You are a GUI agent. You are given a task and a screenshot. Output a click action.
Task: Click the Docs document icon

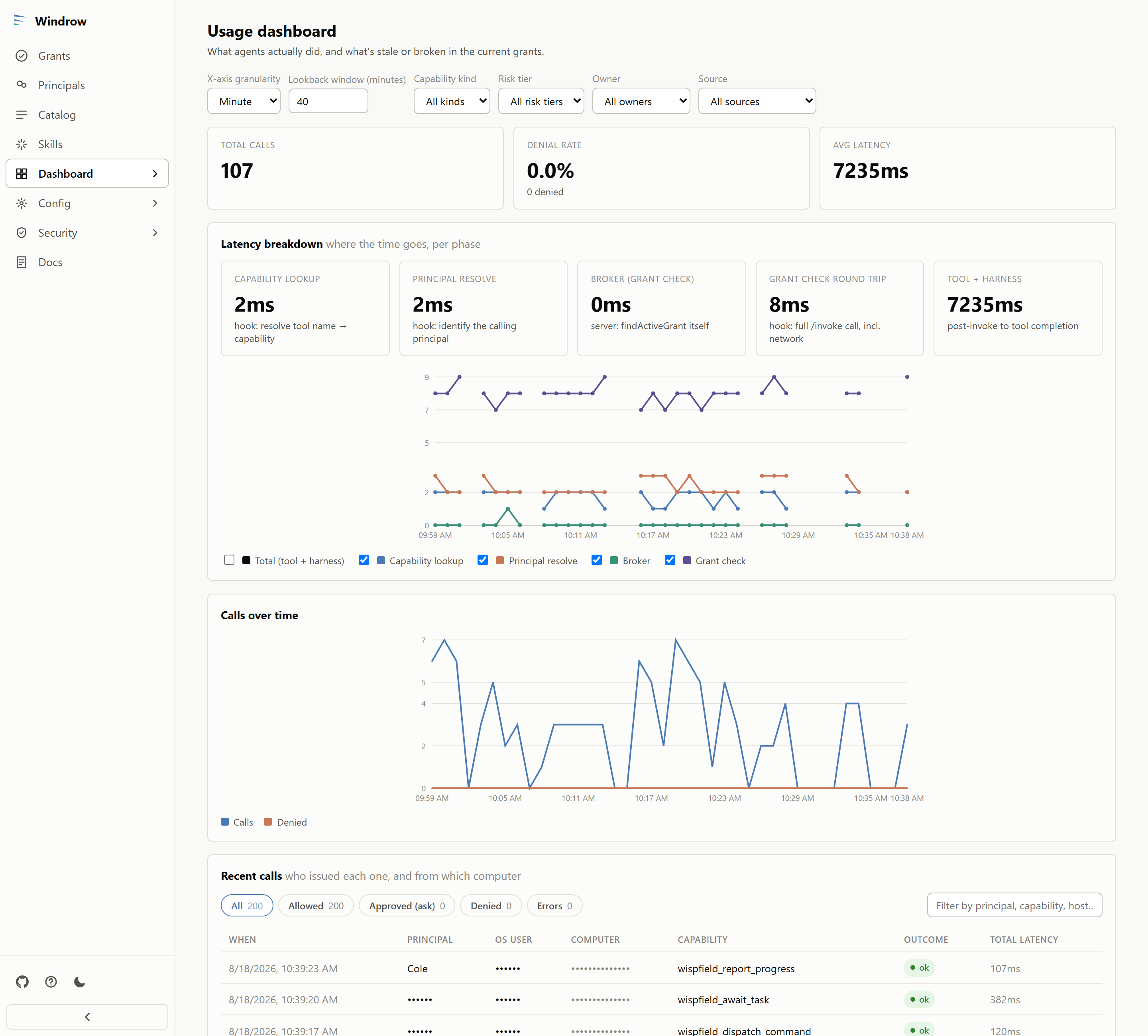22,262
